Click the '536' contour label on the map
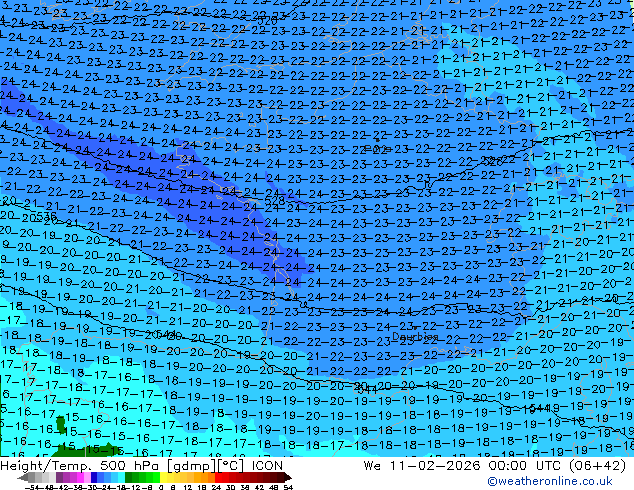 click(x=46, y=218)
